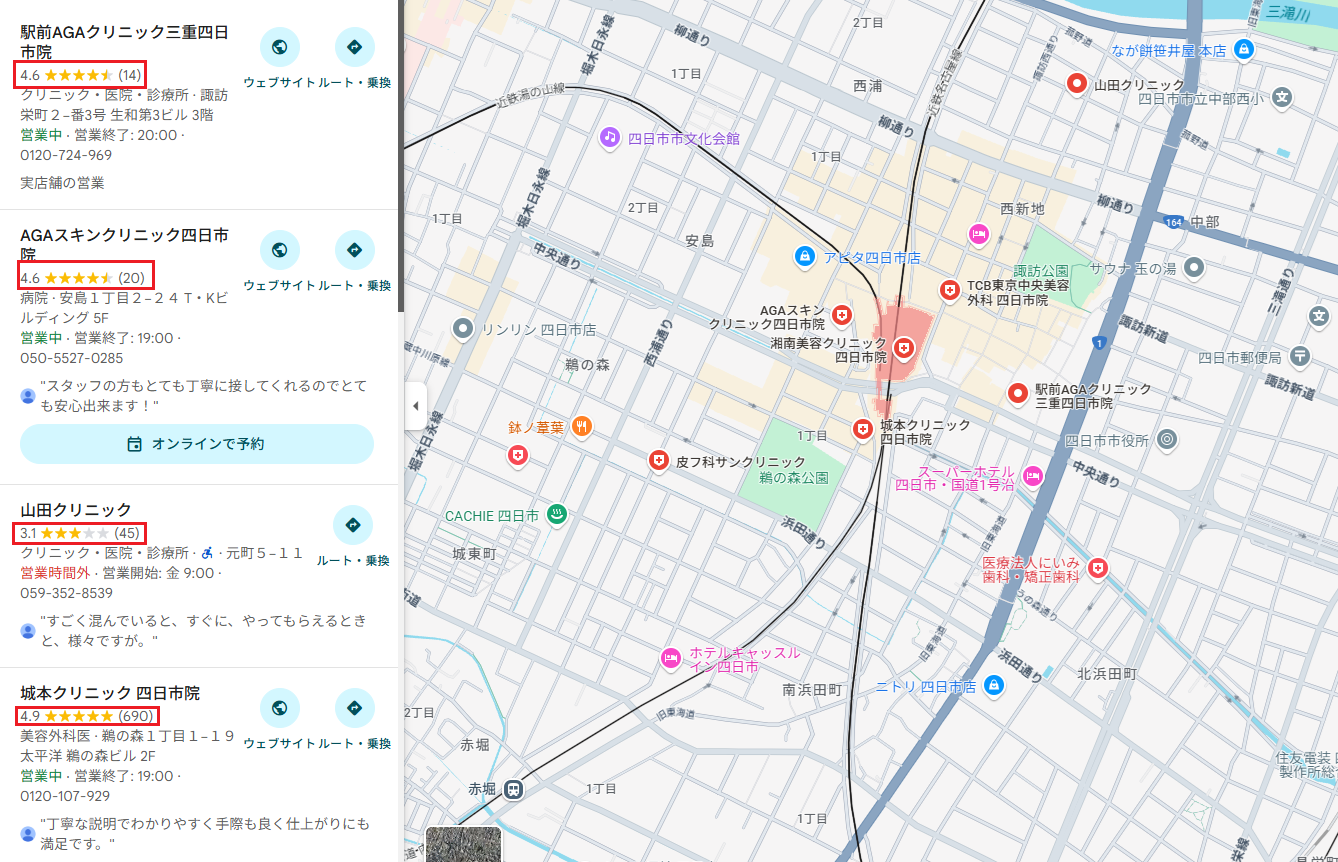1338x862 pixels.
Task: Click AGAスキンクリニック四日市院 map pin
Action: [x=842, y=315]
